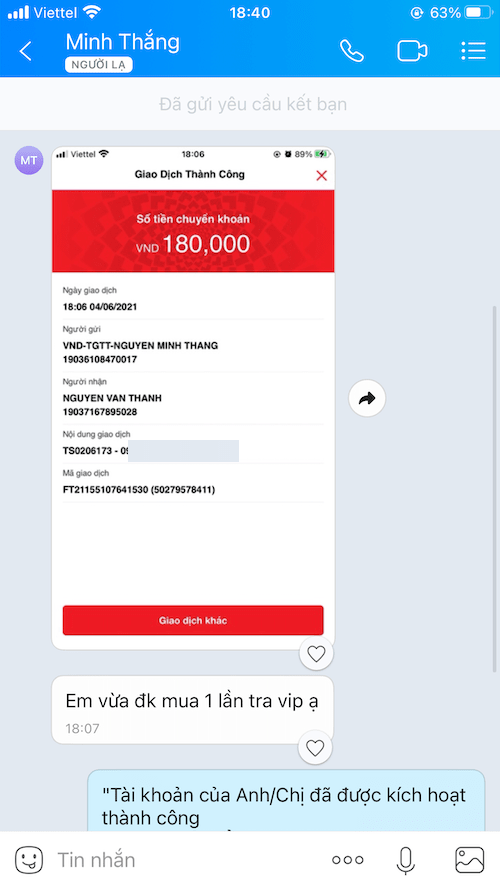This screenshot has width=500, height=889.
Task: Start a video call
Action: [412, 51]
